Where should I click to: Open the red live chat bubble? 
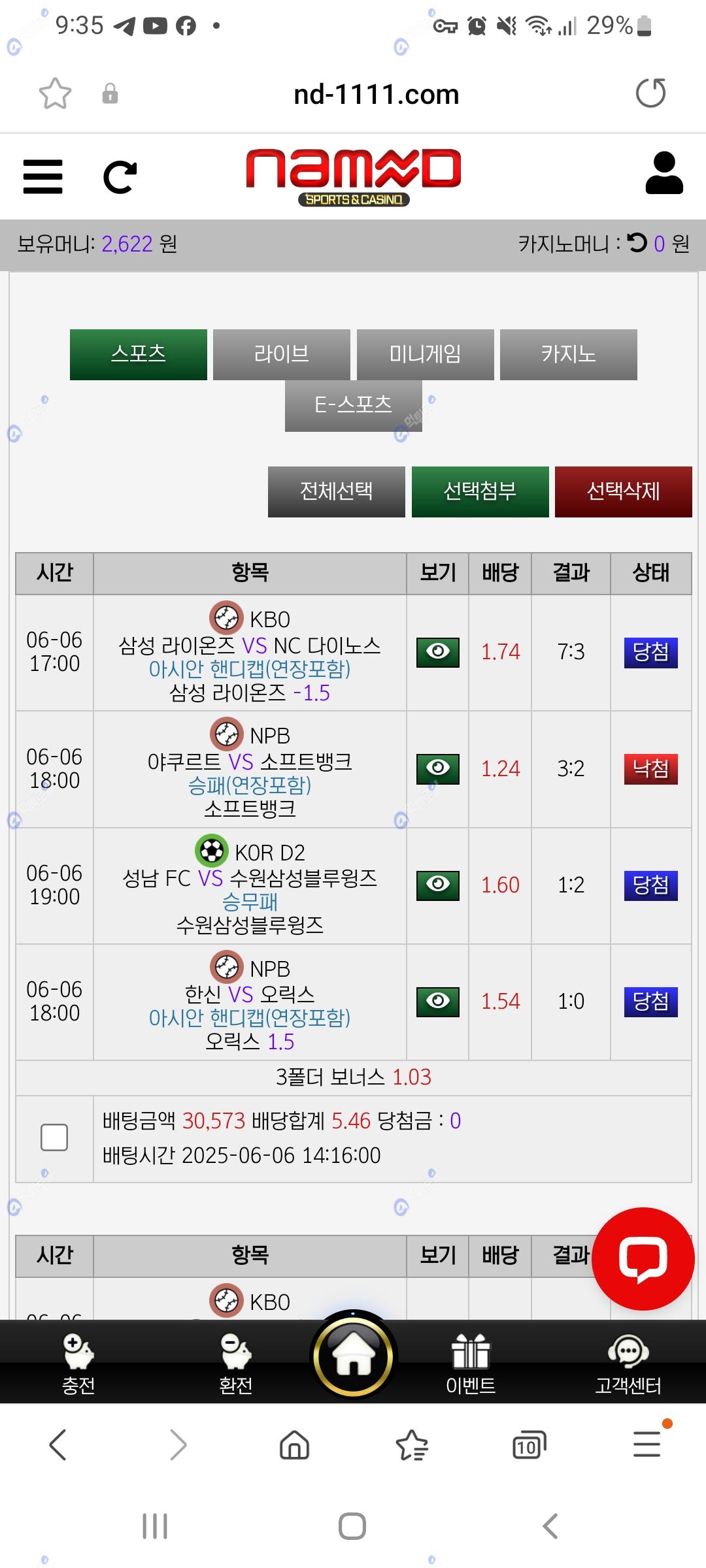[x=643, y=1258]
